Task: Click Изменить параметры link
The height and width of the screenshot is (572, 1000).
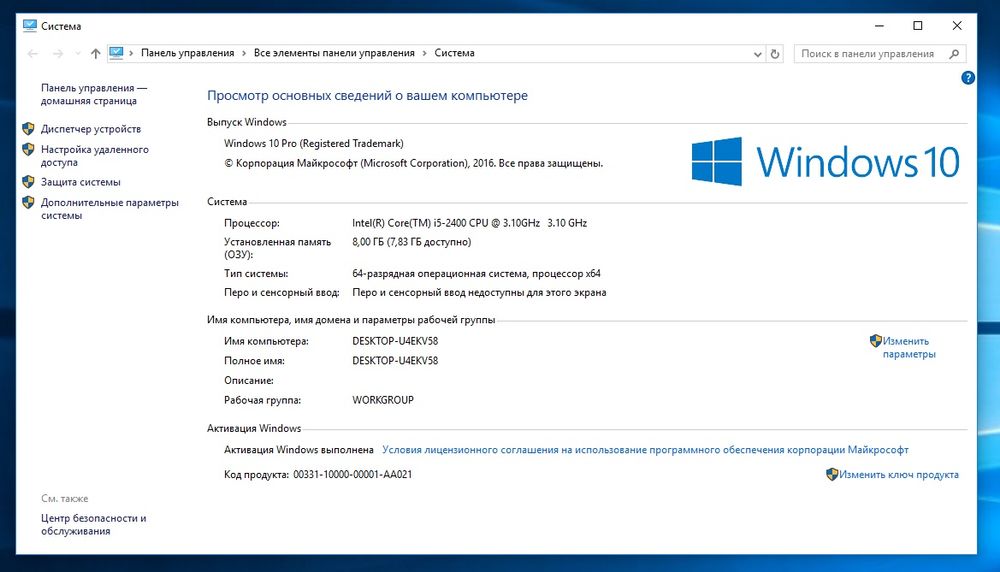Action: pos(909,348)
